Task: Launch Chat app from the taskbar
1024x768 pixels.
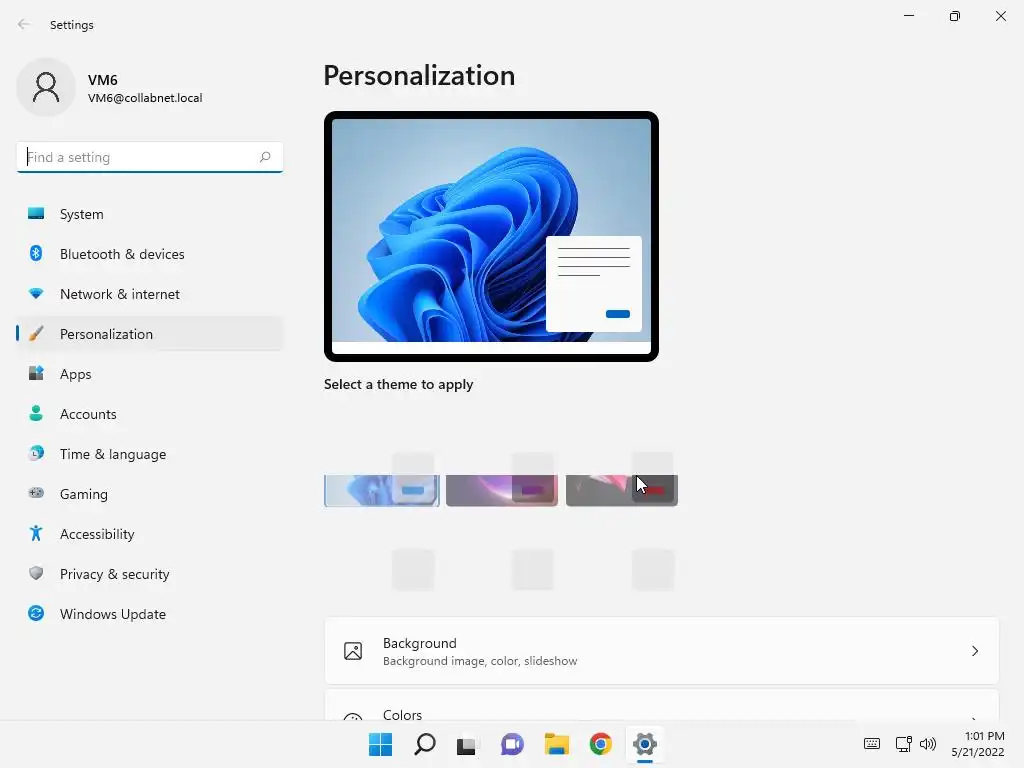Action: point(513,744)
